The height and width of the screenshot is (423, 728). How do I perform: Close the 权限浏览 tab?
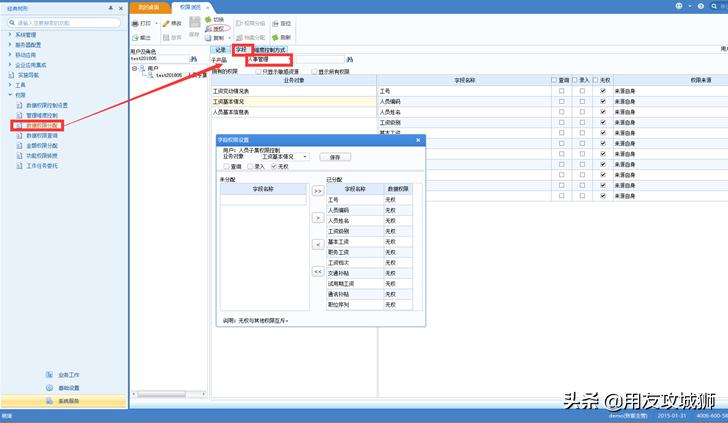coord(208,7)
